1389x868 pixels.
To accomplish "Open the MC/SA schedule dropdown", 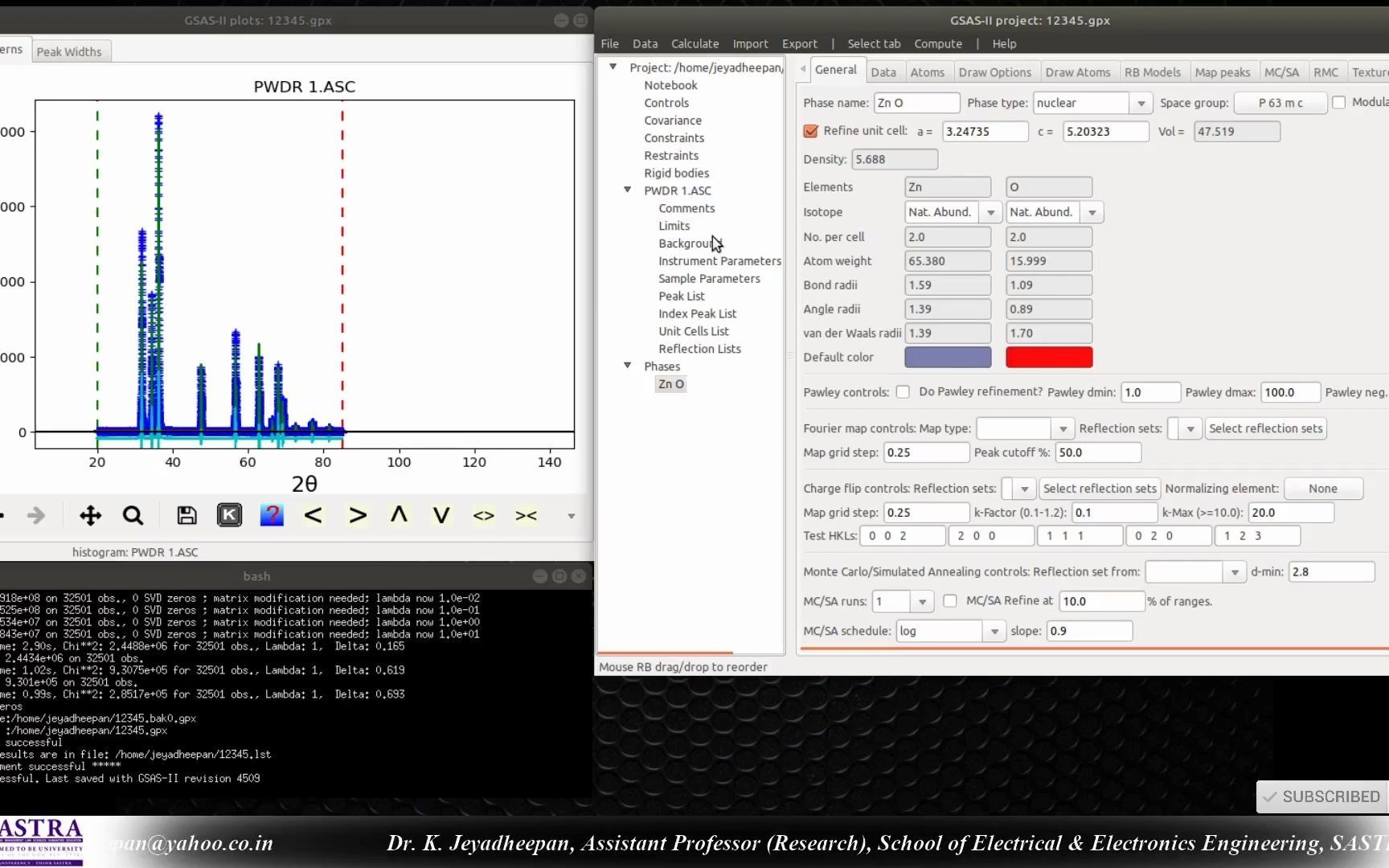I will (994, 631).
